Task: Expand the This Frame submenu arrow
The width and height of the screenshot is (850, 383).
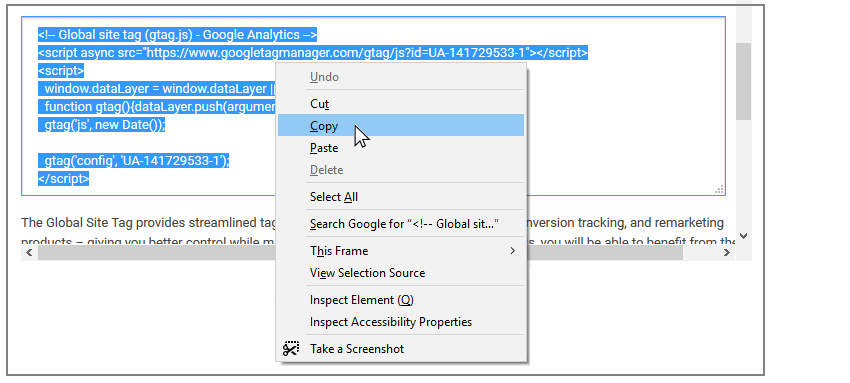Action: point(512,251)
